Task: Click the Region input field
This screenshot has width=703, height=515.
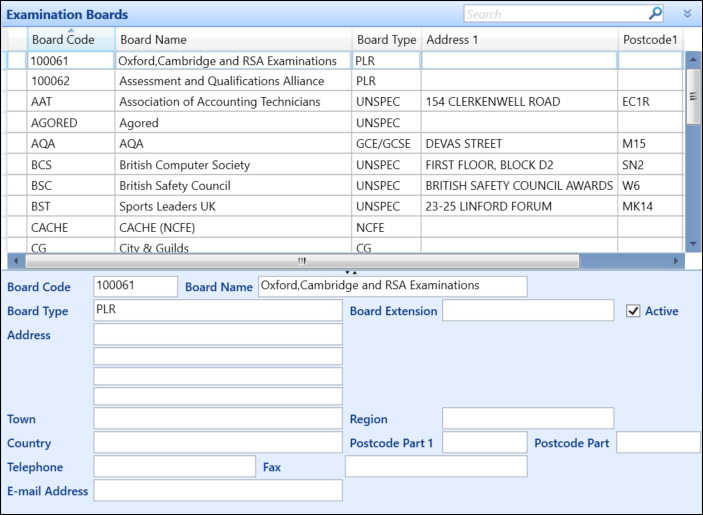Action: (x=528, y=418)
